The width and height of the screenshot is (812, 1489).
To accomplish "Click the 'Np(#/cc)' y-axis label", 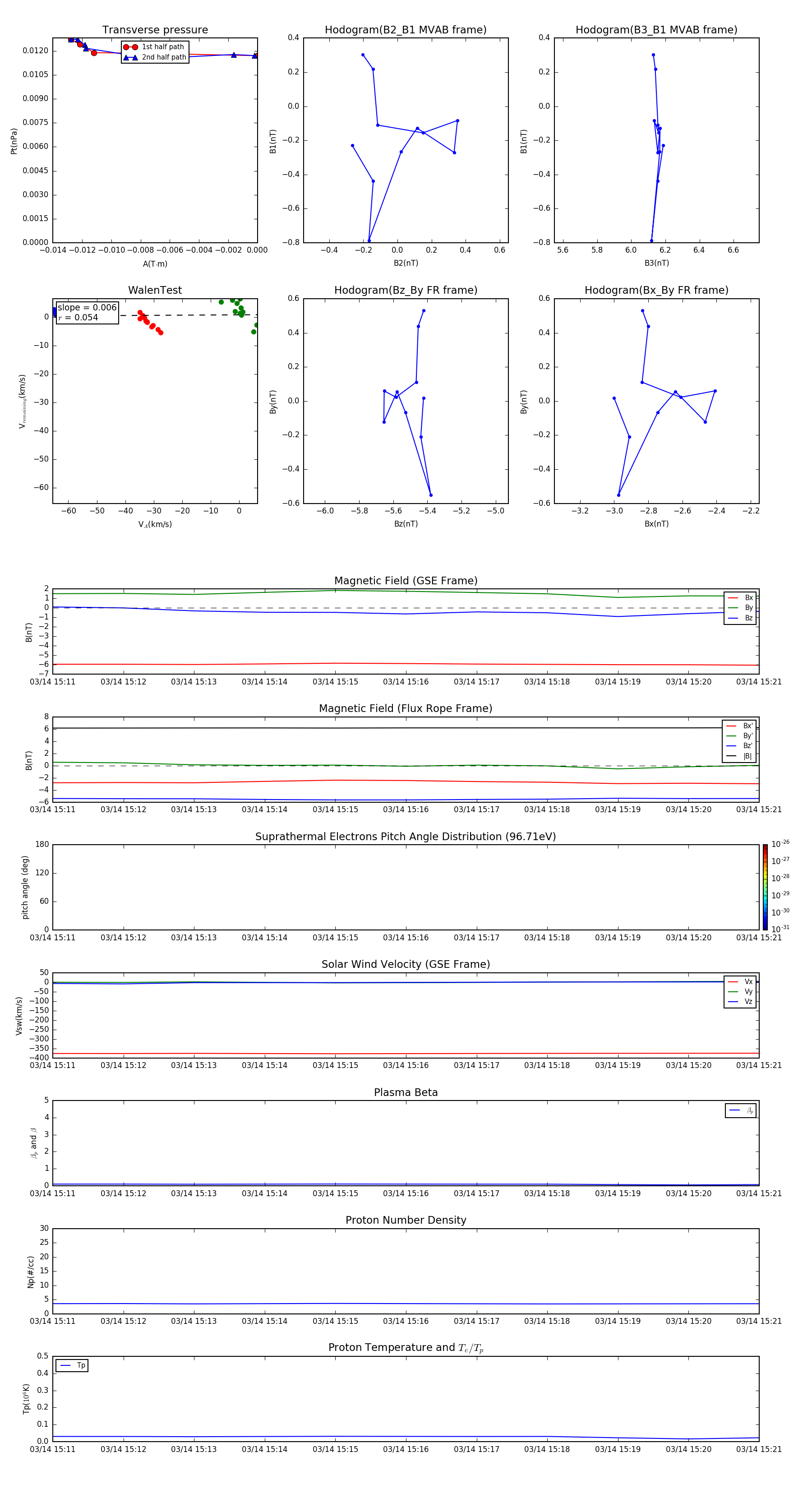I will point(31,1271).
